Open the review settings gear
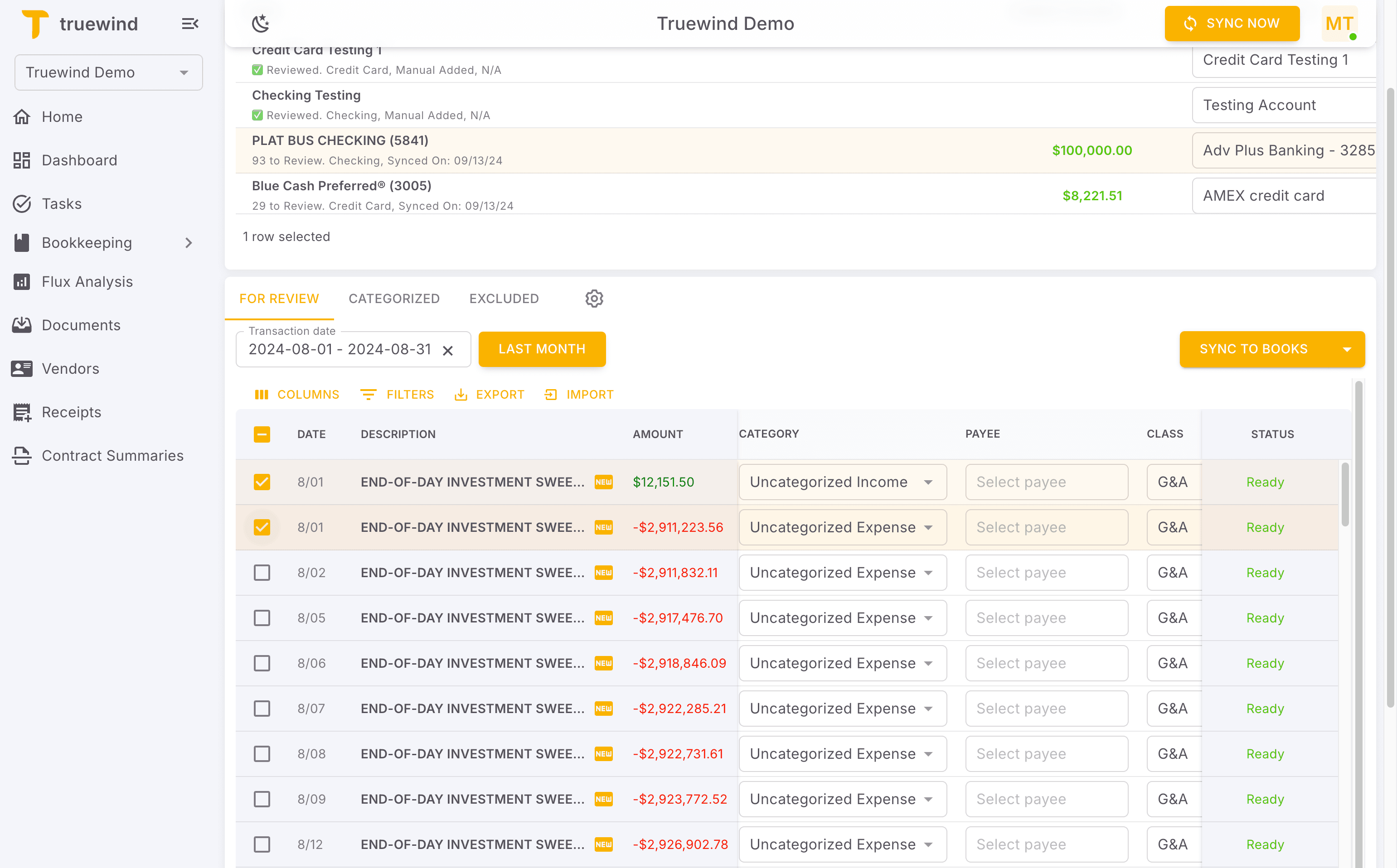This screenshot has width=1397, height=868. [594, 299]
